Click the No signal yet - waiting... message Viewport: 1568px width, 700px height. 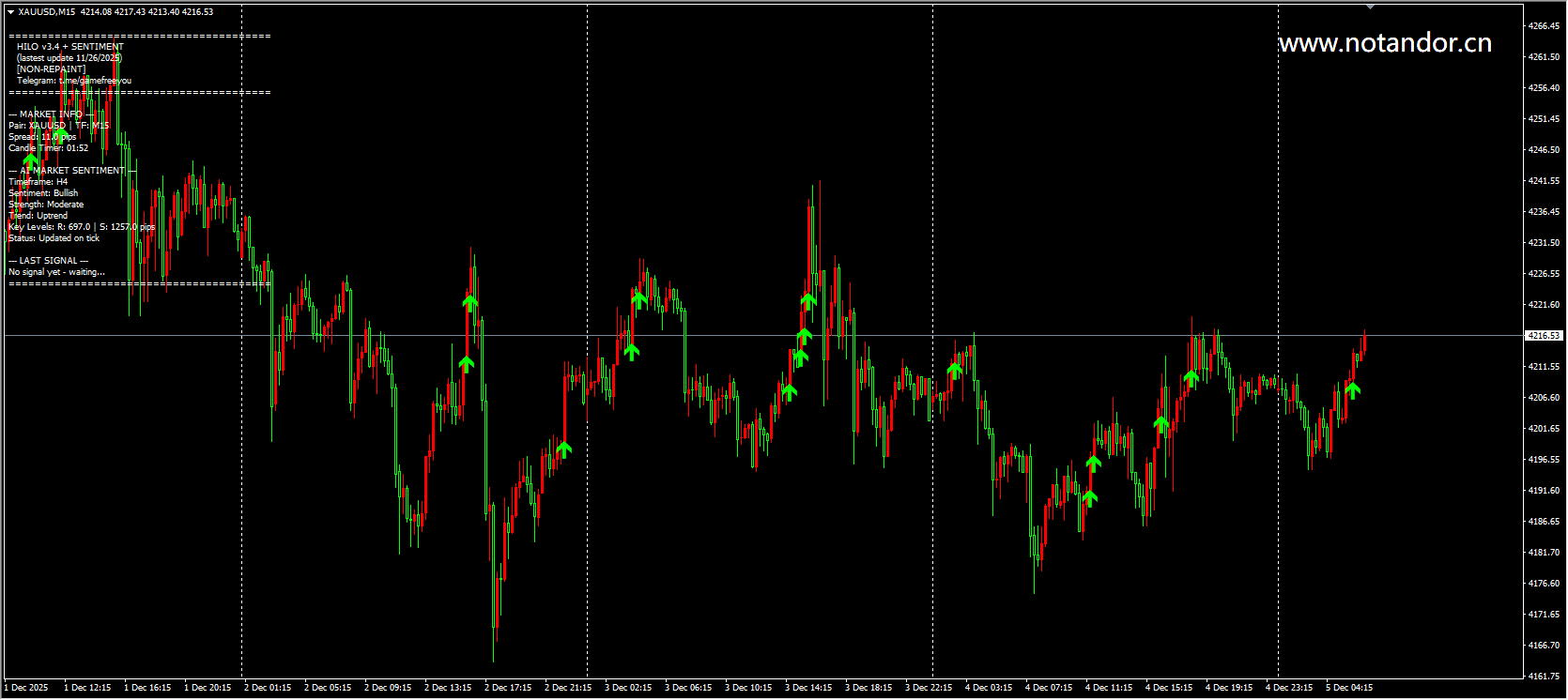[x=57, y=272]
